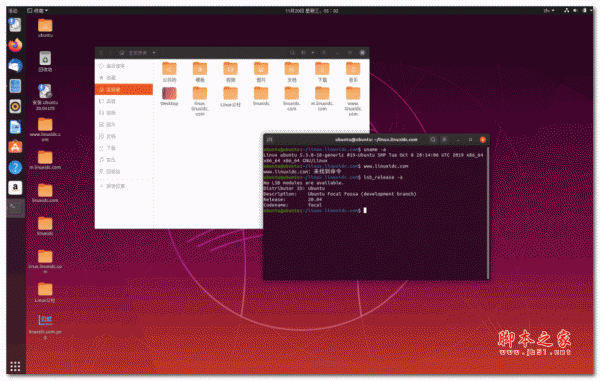Image resolution: width=600 pixels, height=381 pixels.
Task: Click 活动 Activities in the top bar
Action: [13, 11]
